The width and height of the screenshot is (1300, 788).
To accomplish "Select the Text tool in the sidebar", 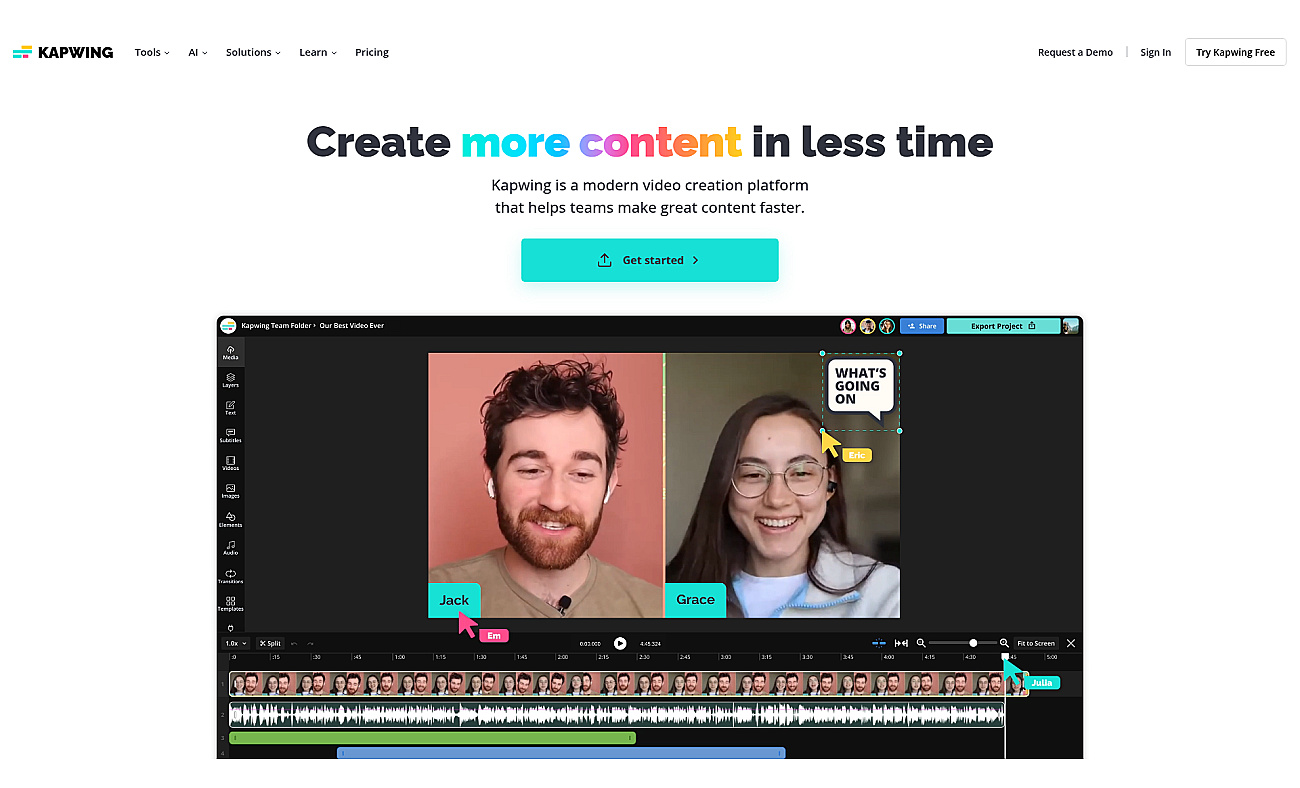I will [x=230, y=408].
